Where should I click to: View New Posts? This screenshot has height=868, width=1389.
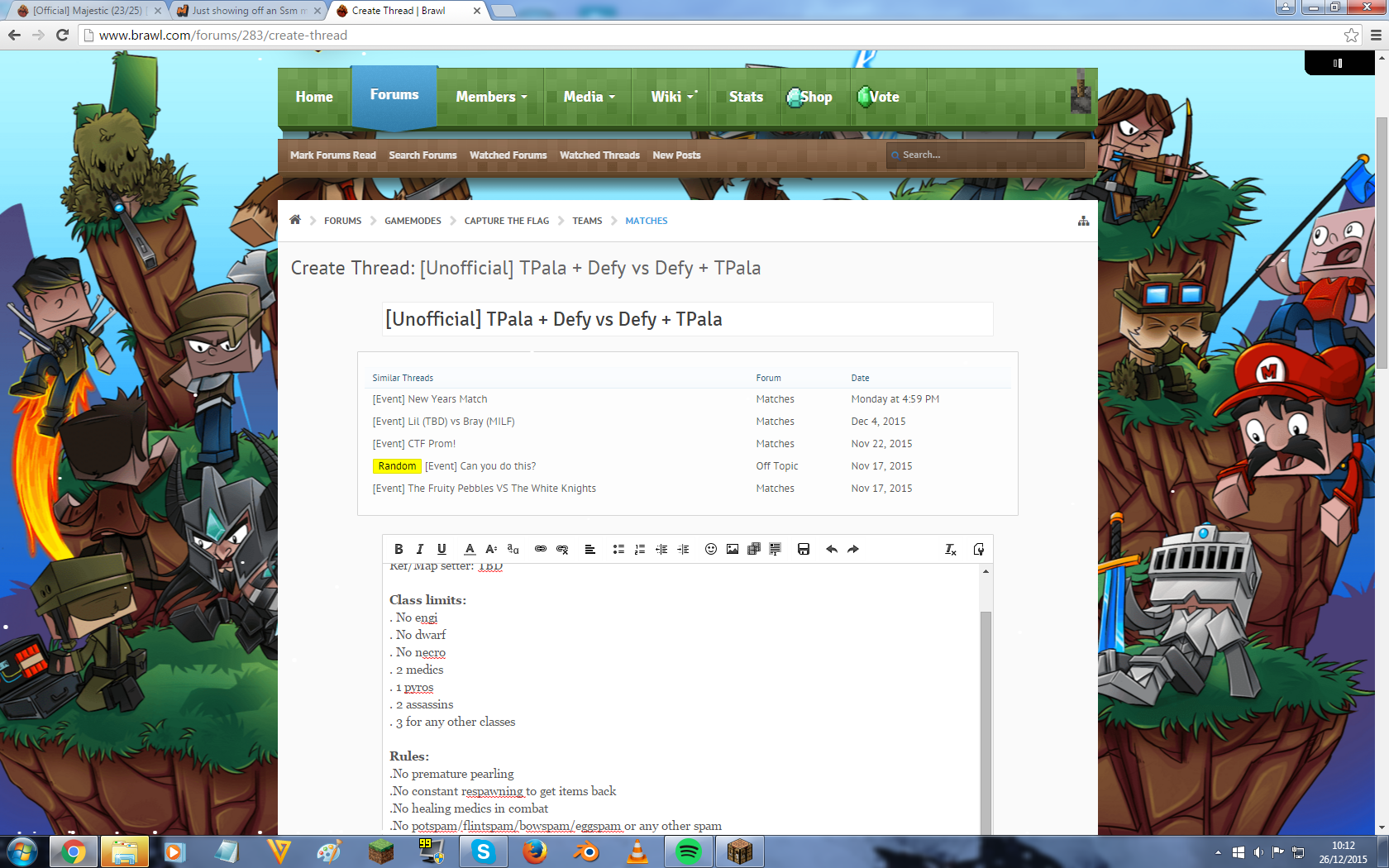coord(676,155)
